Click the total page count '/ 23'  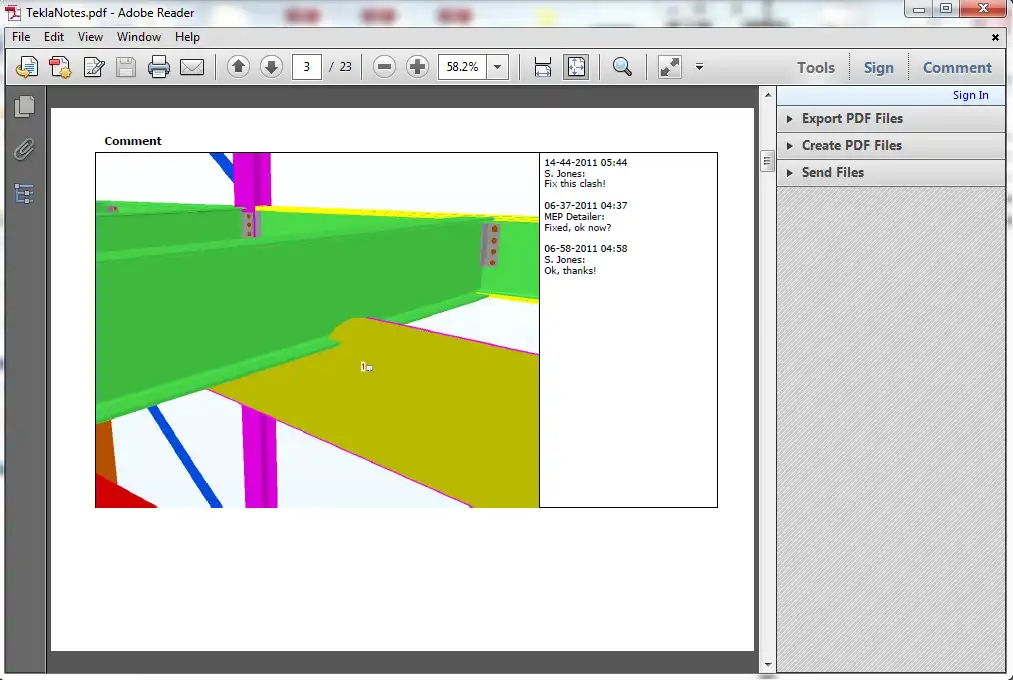pos(340,67)
